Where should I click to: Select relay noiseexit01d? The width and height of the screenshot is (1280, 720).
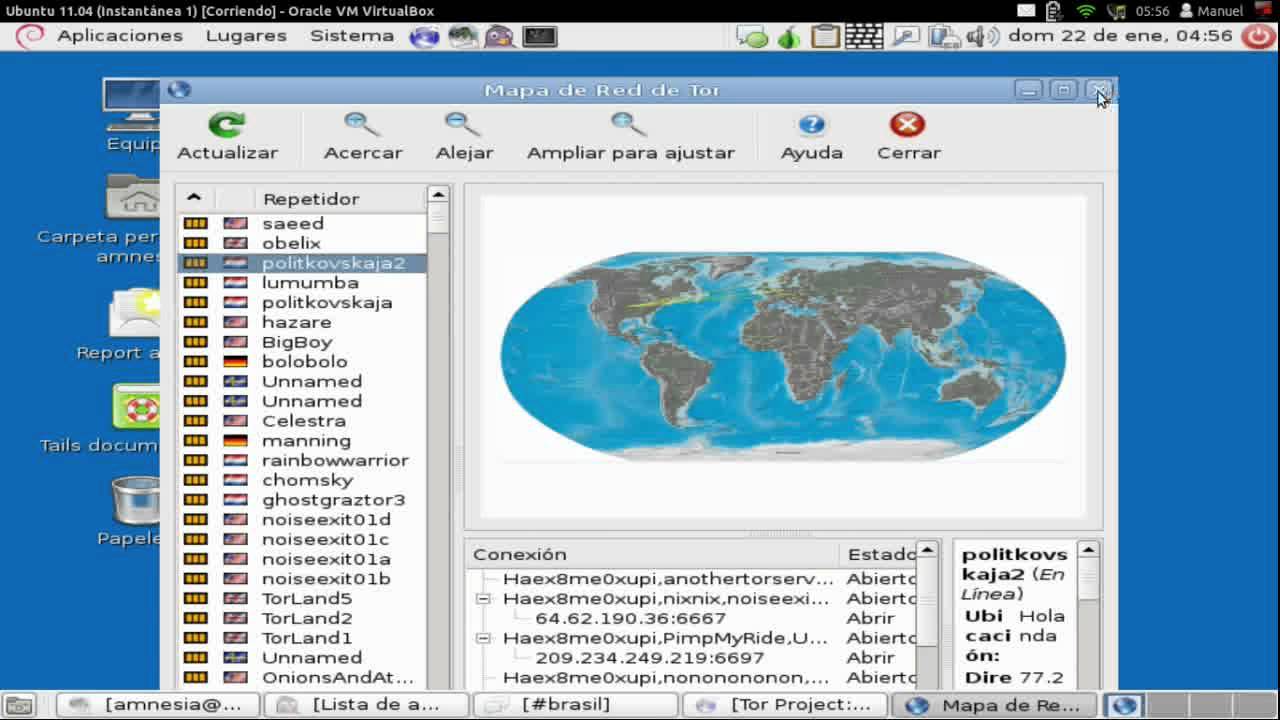(302, 520)
